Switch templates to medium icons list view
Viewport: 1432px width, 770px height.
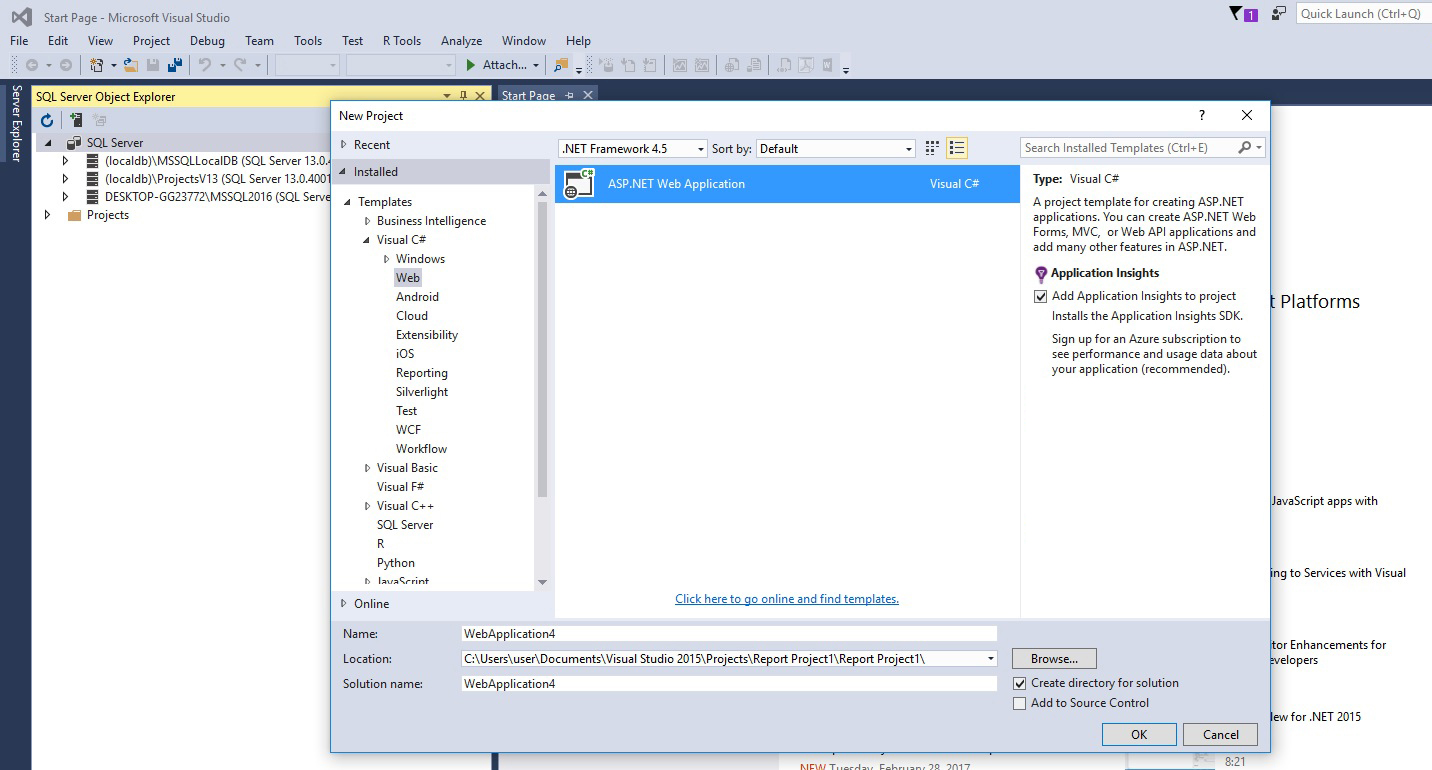point(957,148)
